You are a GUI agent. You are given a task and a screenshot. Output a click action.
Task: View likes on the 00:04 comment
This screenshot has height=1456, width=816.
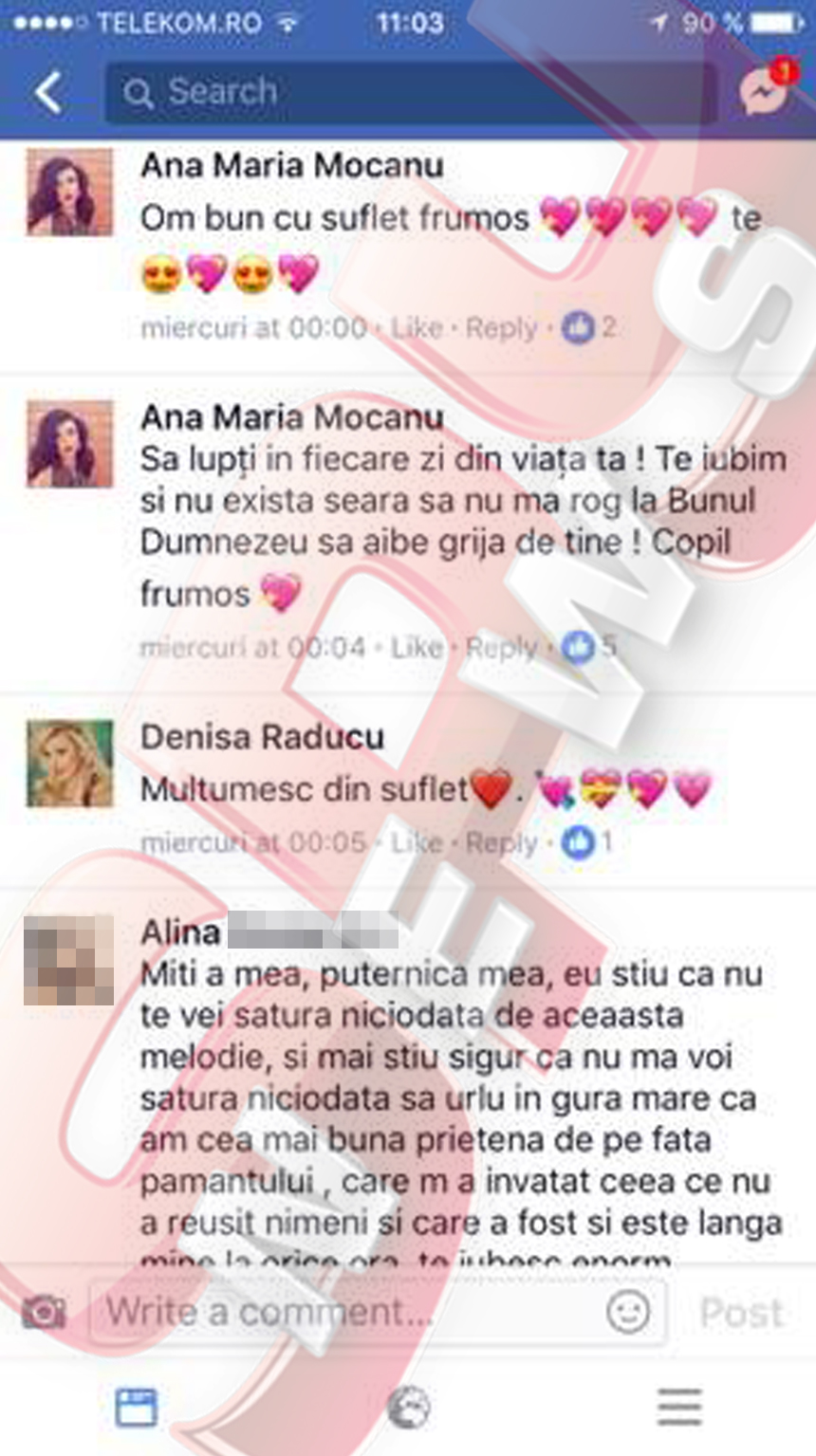coord(589,648)
